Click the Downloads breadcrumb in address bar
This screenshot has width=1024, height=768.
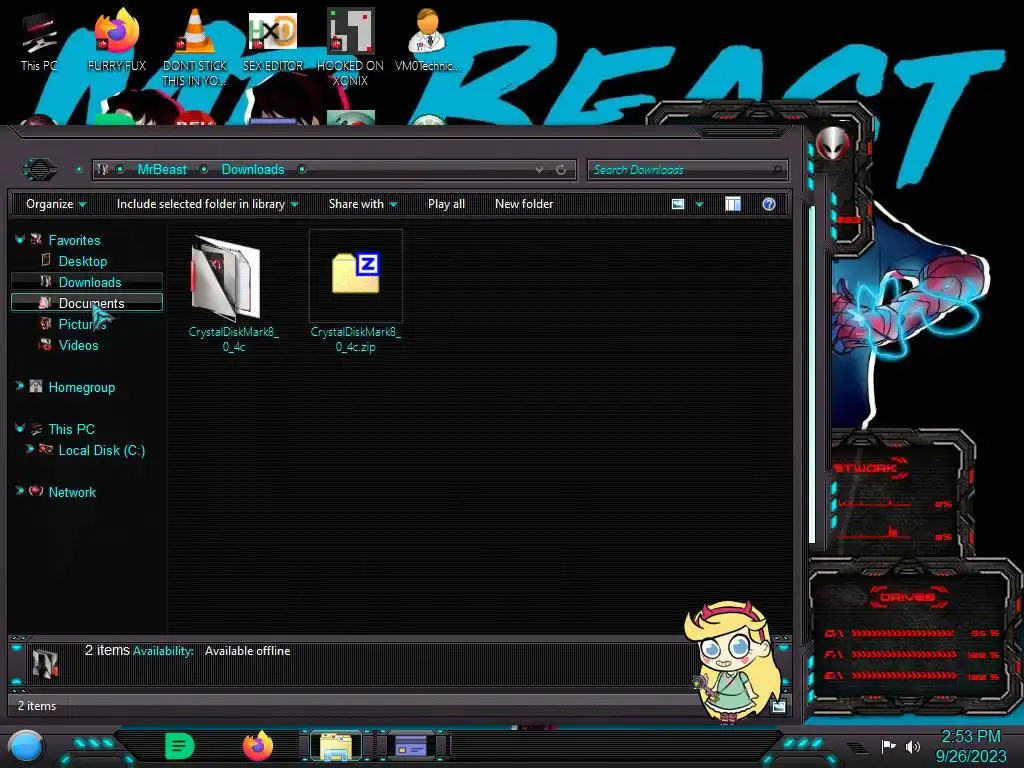pyautogui.click(x=253, y=170)
